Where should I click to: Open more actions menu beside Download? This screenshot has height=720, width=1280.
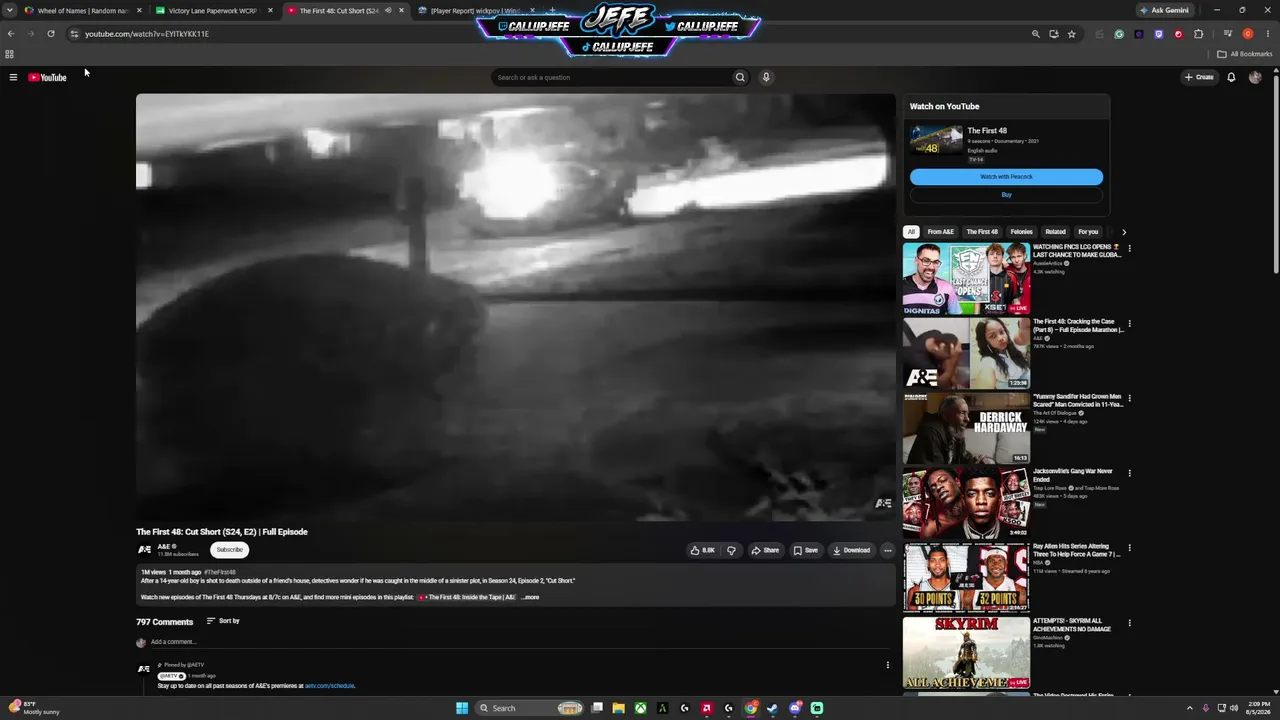coord(887,550)
